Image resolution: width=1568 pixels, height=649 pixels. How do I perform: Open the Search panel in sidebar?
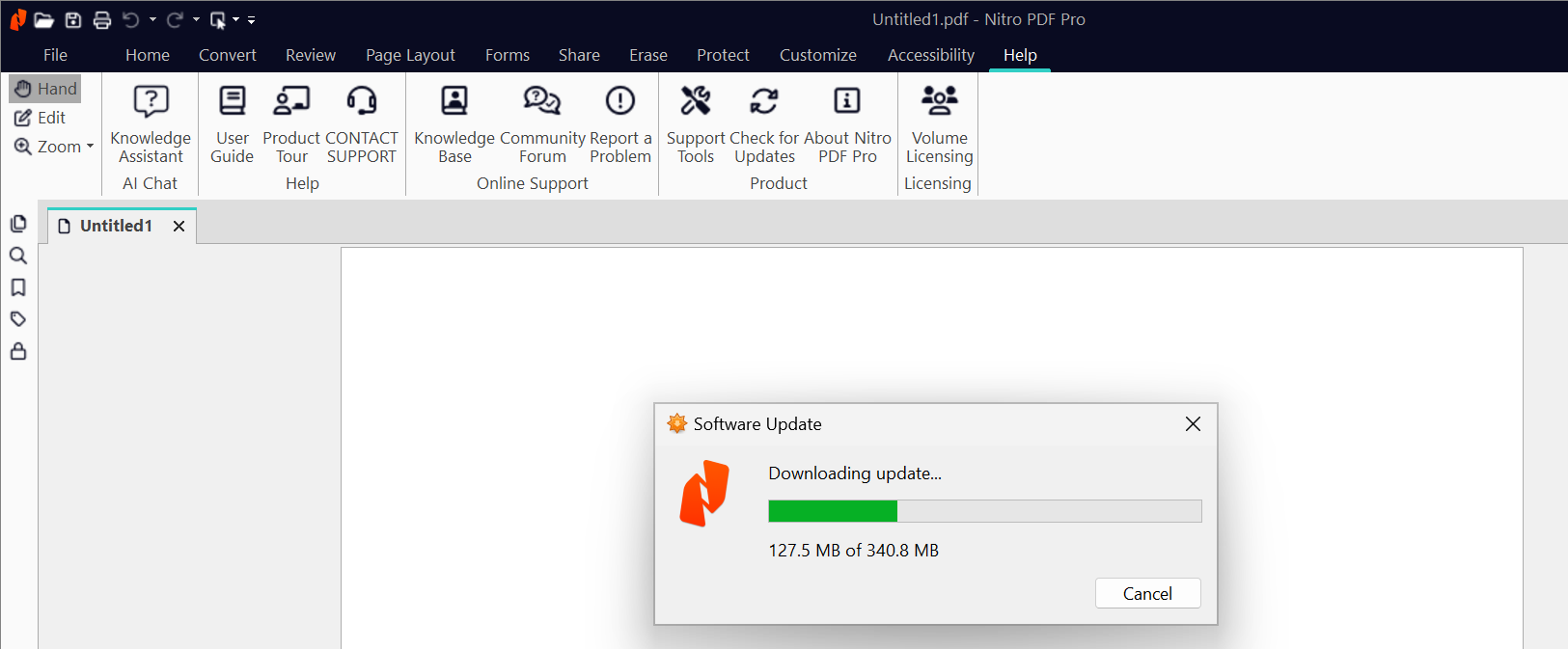point(18,256)
